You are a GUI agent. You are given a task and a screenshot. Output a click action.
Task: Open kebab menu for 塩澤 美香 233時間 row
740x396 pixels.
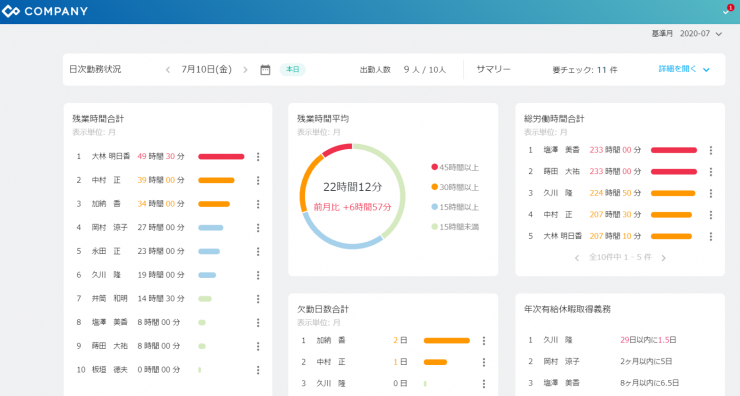711,150
